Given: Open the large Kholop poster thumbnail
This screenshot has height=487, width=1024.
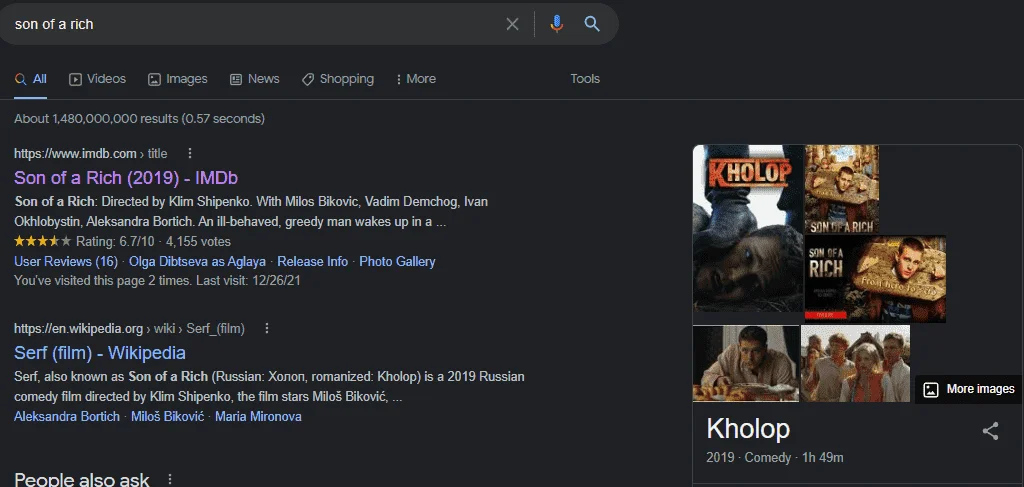Looking at the screenshot, I should click(748, 228).
